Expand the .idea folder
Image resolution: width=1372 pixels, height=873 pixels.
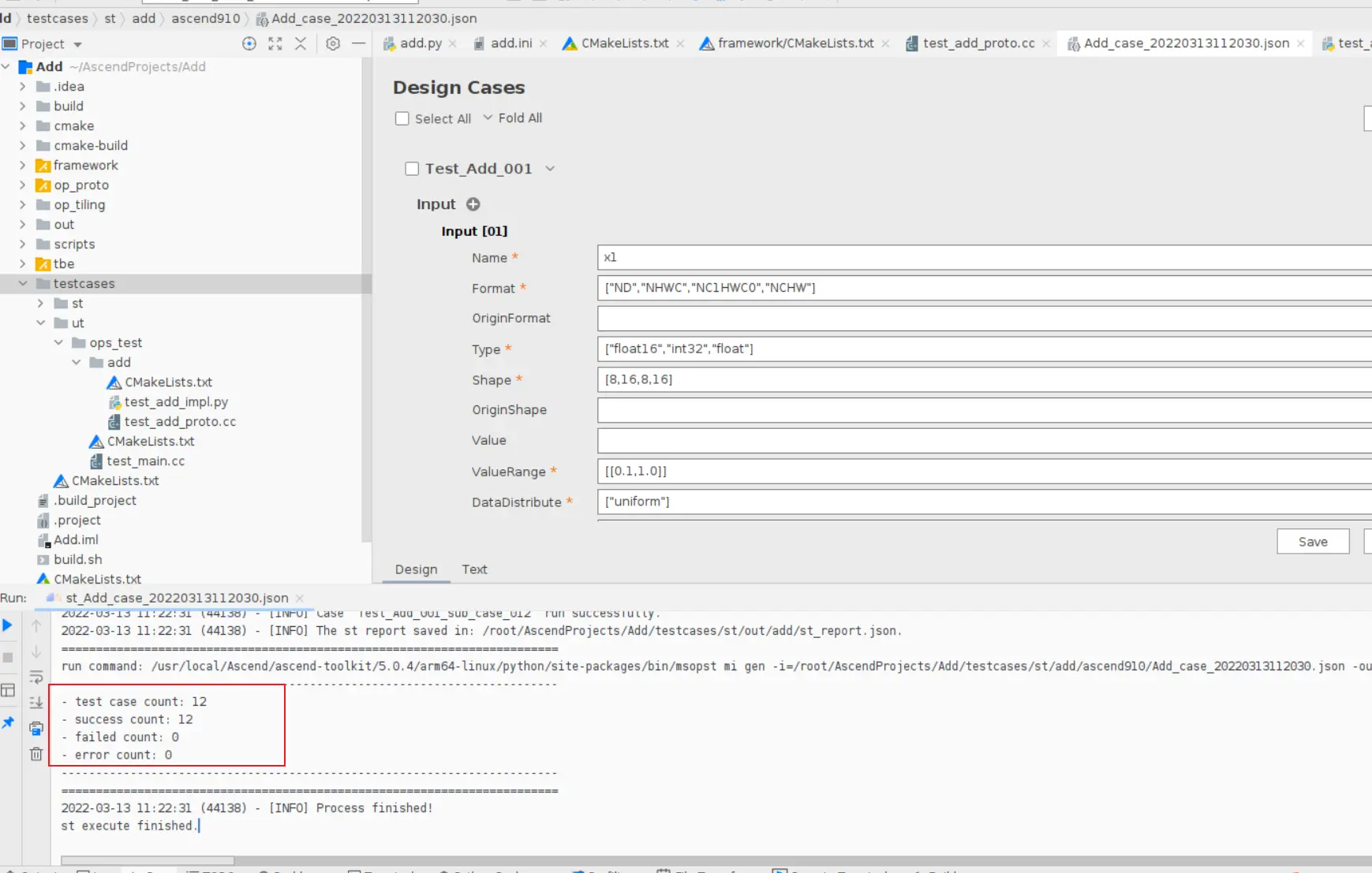23,87
